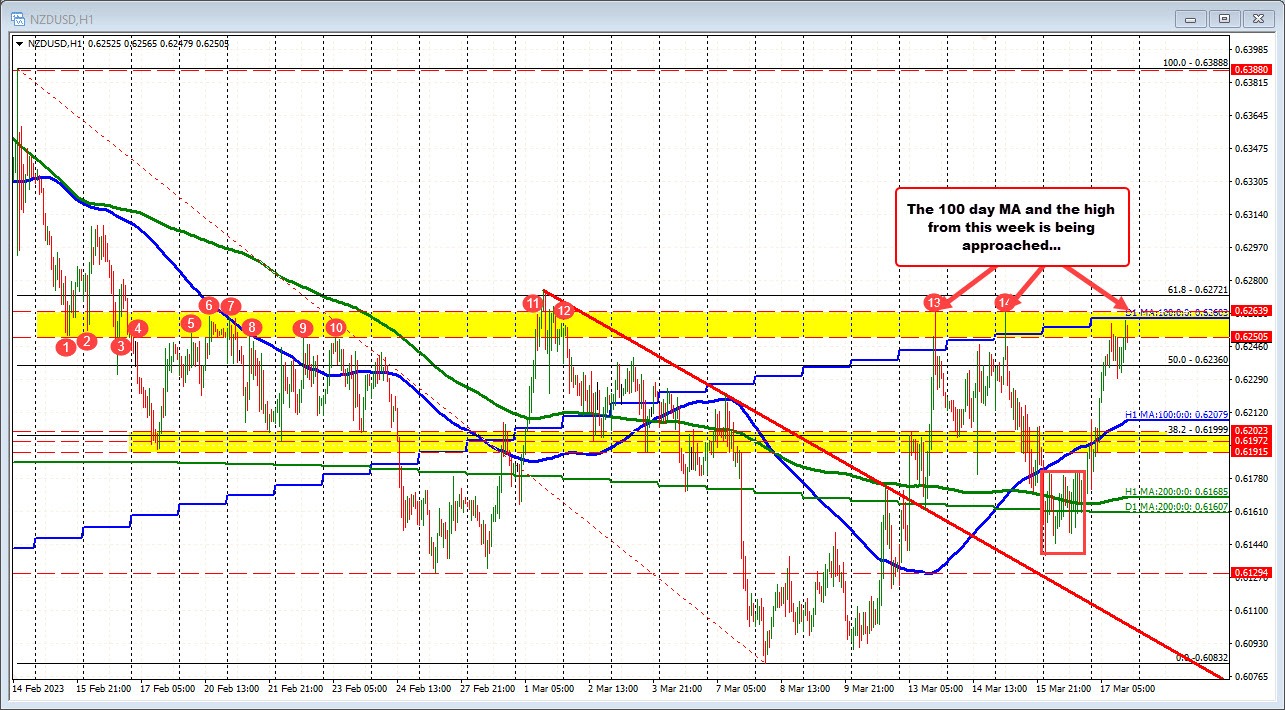1285x710 pixels.
Task: Click the '24 Feb 13:00' time axis label
Action: (424, 689)
